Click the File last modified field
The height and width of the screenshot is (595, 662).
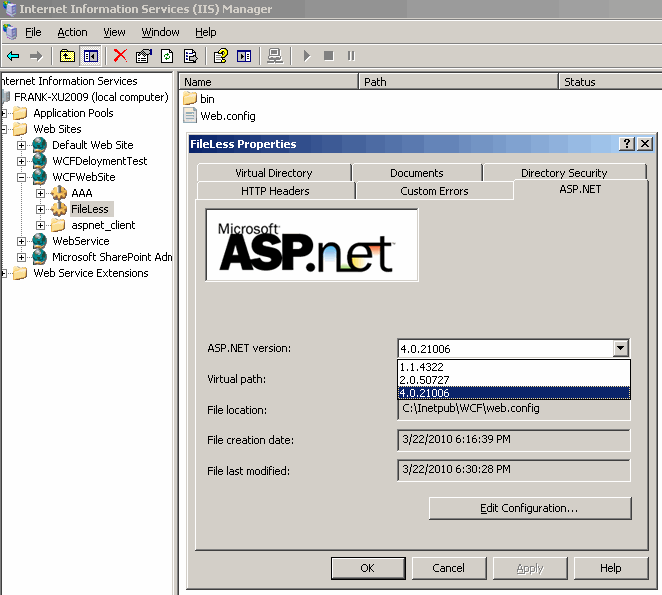coord(514,470)
